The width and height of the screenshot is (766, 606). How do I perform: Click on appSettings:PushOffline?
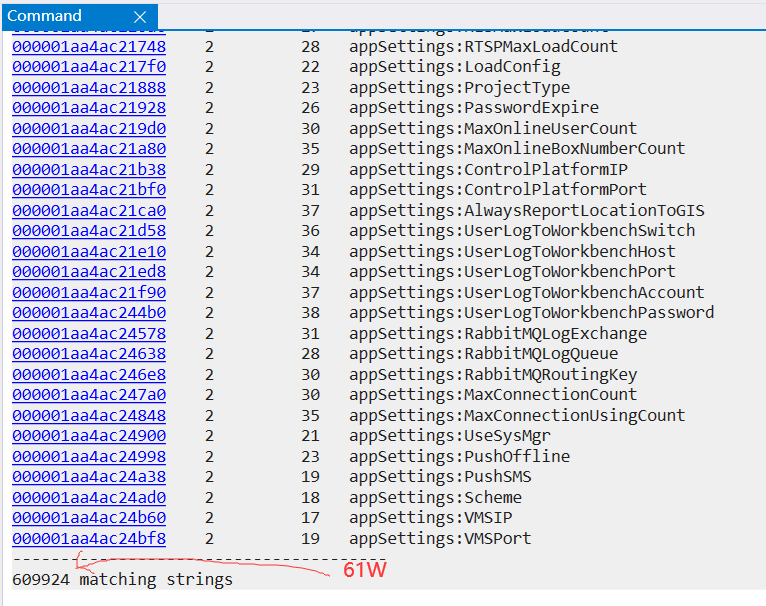pos(460,457)
